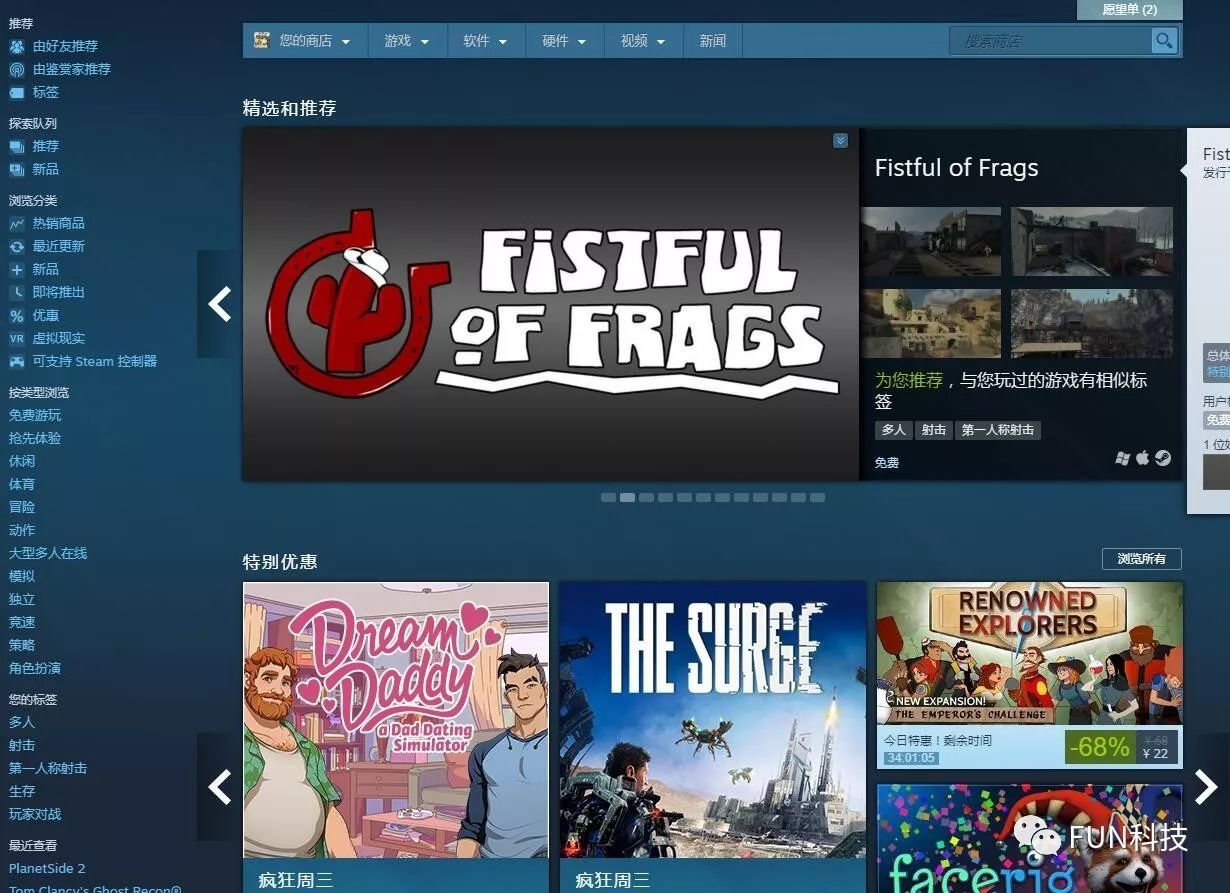
Task: Open the 新闻 tab
Action: point(713,41)
